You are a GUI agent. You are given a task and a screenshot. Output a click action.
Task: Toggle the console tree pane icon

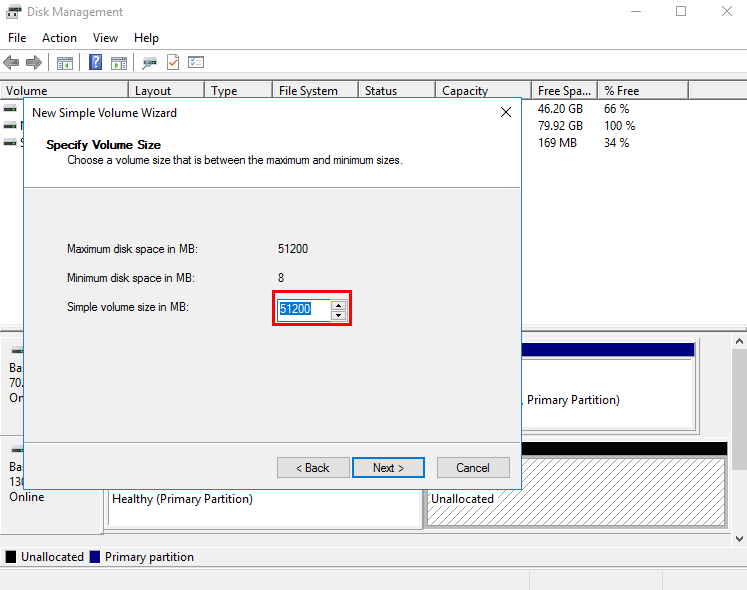tap(65, 62)
